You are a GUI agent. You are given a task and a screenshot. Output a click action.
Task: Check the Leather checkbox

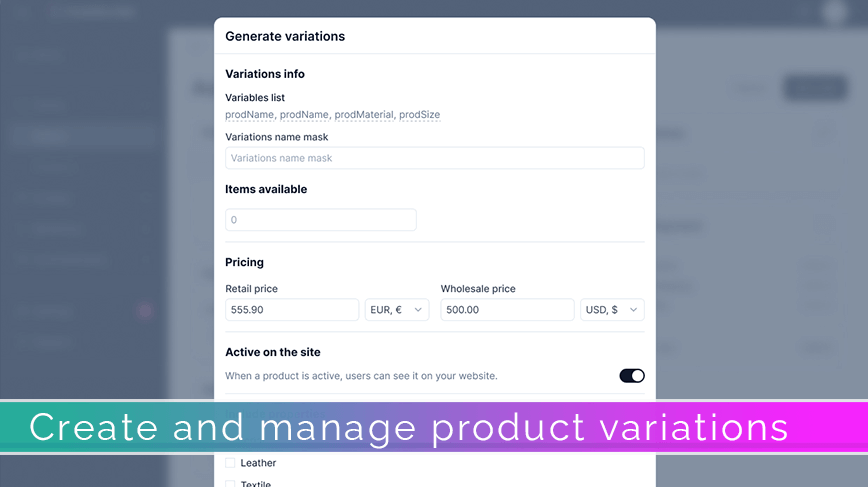pos(230,463)
